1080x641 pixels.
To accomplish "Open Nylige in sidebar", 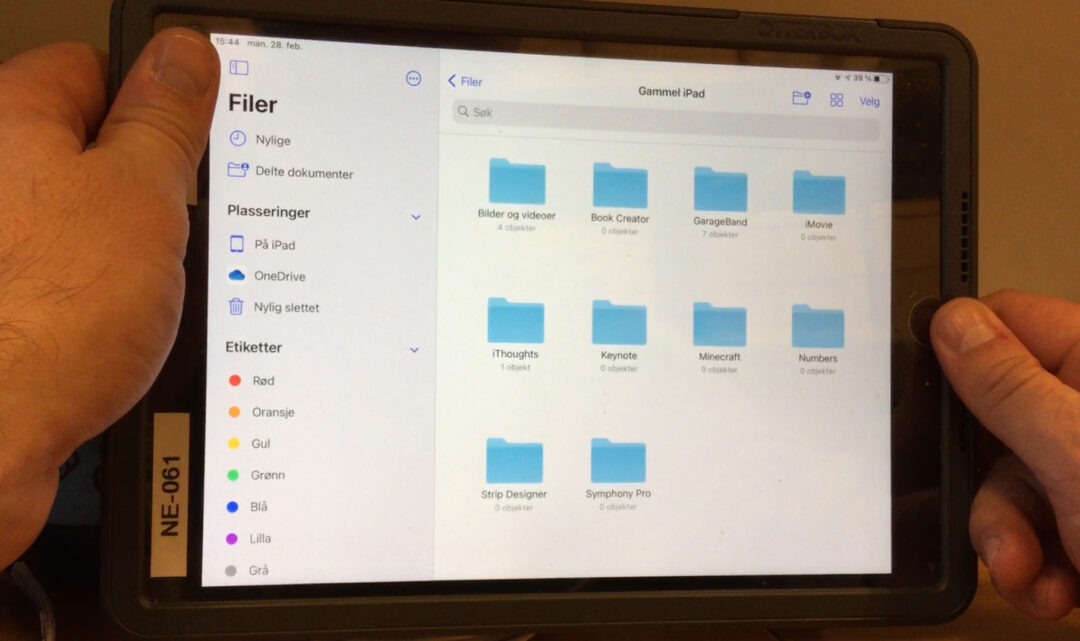I will [272, 141].
